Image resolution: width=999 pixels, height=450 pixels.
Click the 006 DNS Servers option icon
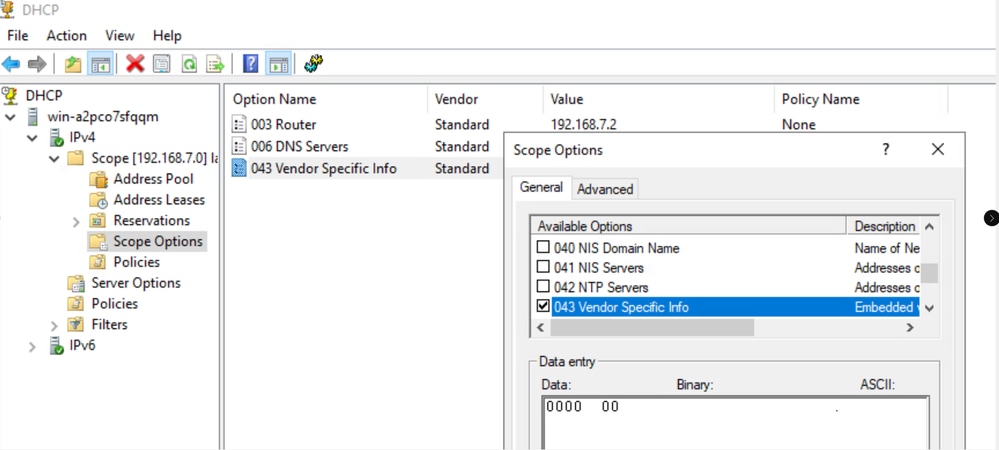tap(239, 147)
